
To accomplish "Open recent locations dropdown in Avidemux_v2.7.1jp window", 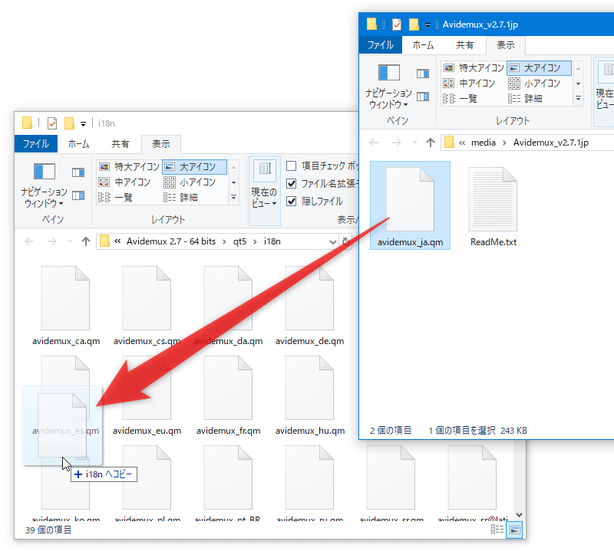I will [415, 143].
